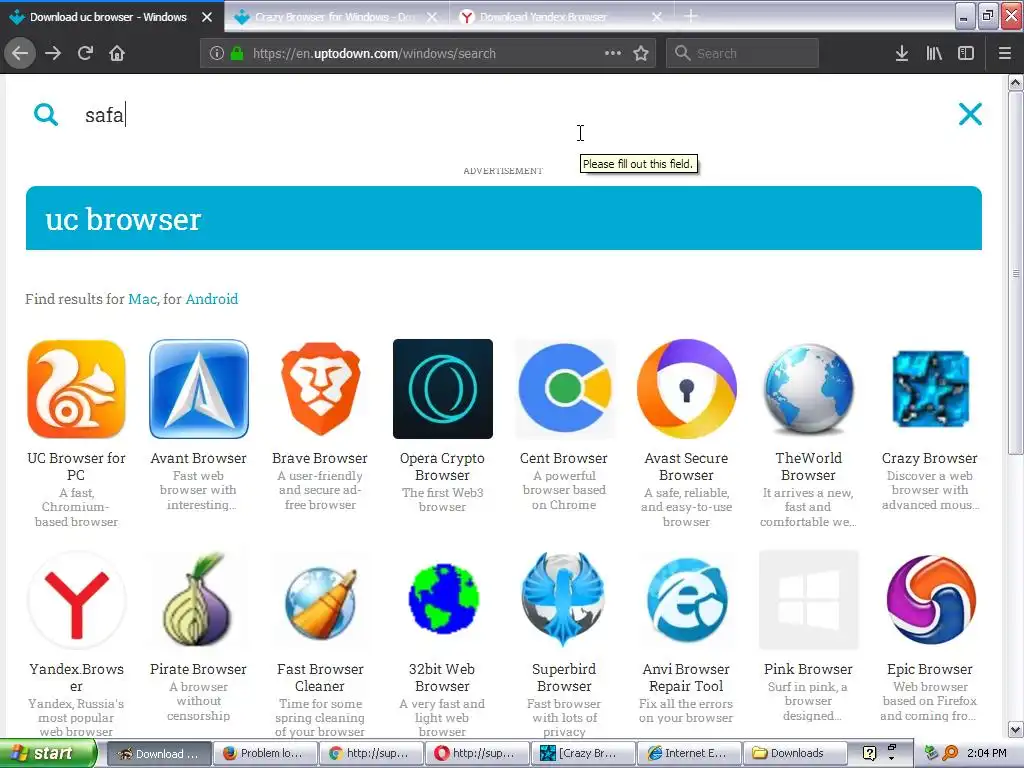Close the search with the blue X
Viewport: 1024px width, 768px height.
(x=970, y=114)
